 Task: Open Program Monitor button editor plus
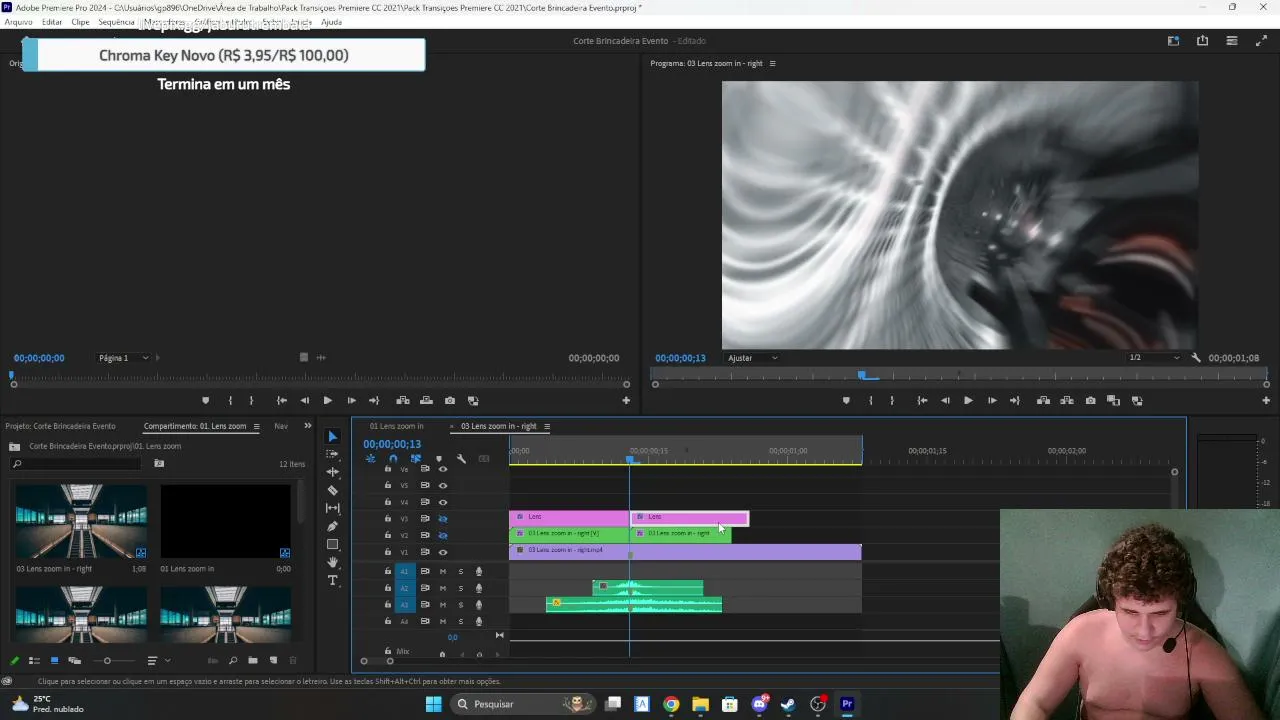tap(1266, 400)
